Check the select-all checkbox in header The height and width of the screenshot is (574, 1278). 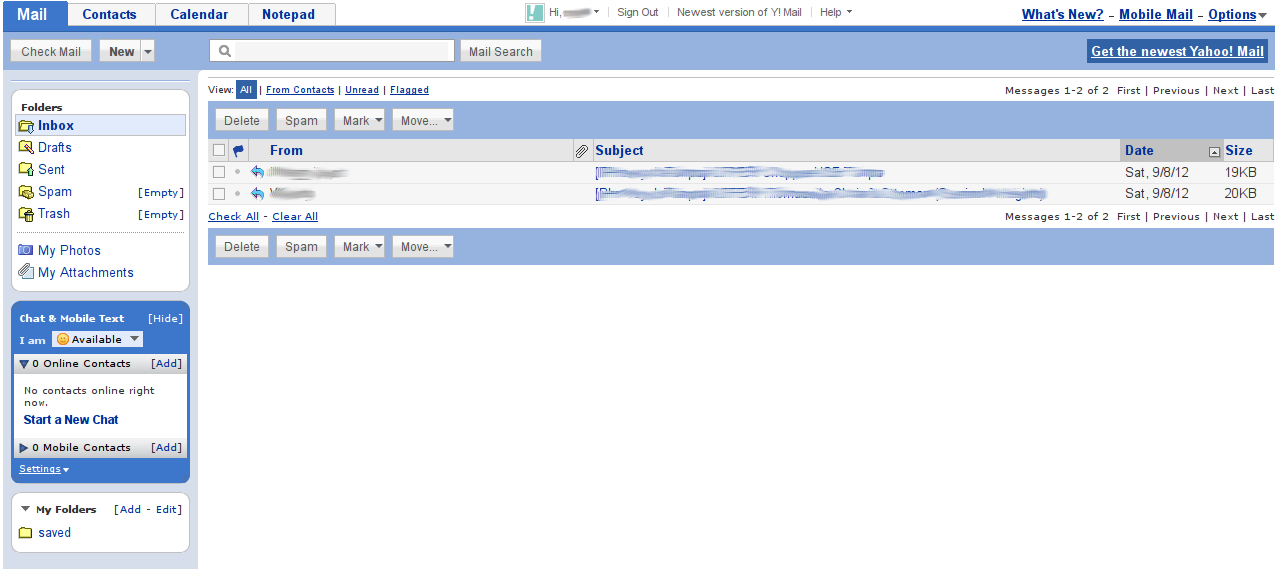219,151
